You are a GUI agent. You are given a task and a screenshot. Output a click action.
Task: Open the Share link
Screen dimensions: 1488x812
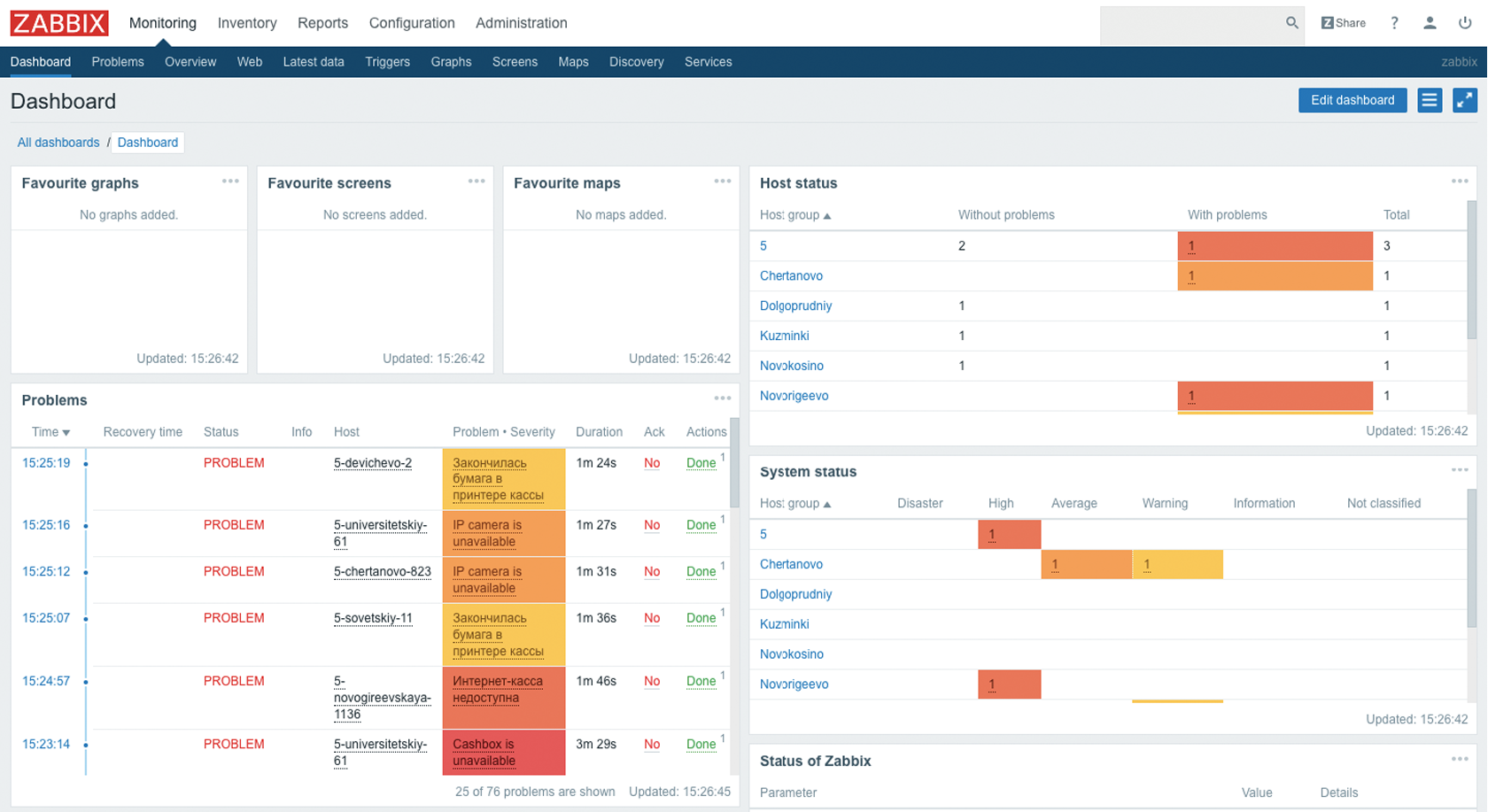coord(1344,23)
